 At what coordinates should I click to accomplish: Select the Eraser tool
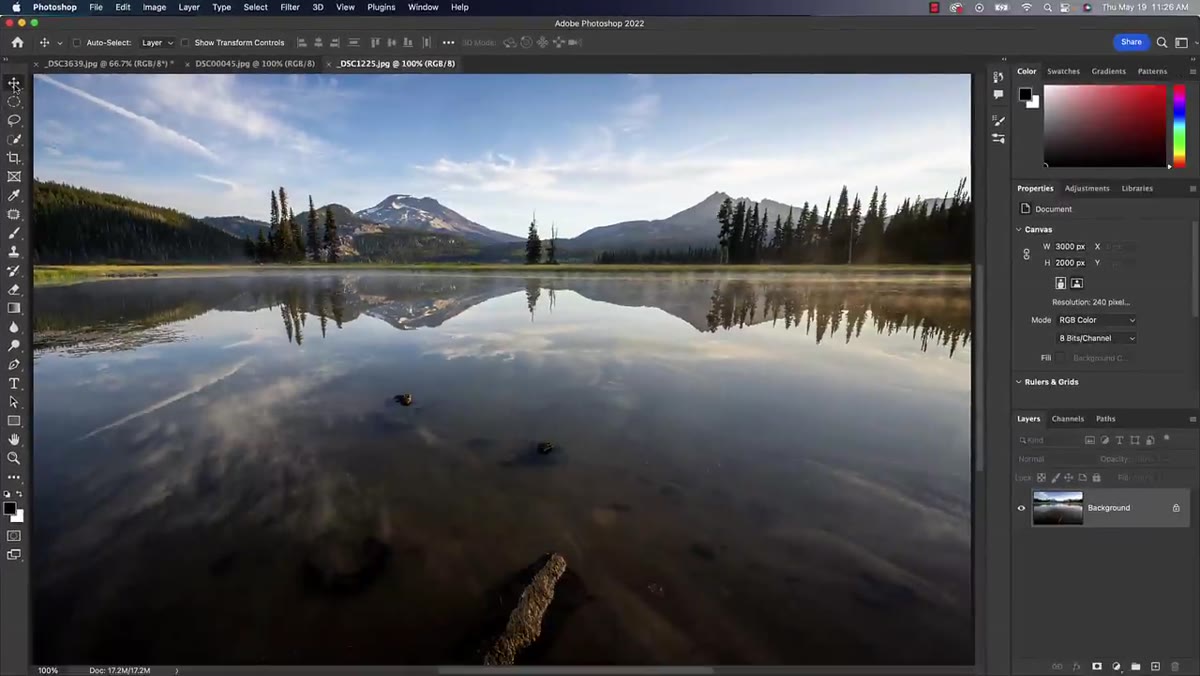(14, 289)
